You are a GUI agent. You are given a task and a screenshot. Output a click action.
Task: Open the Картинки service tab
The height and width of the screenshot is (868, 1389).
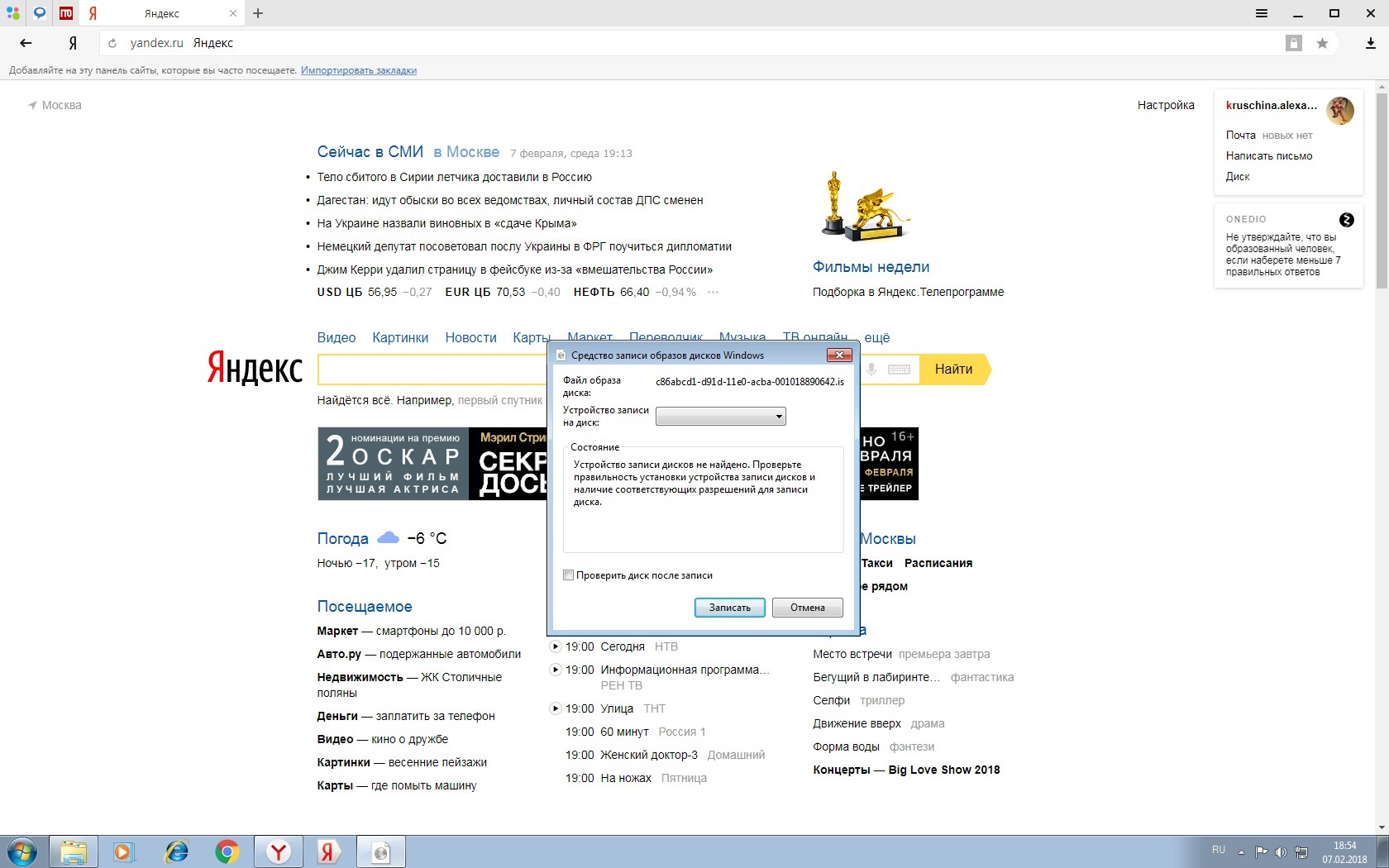point(400,337)
